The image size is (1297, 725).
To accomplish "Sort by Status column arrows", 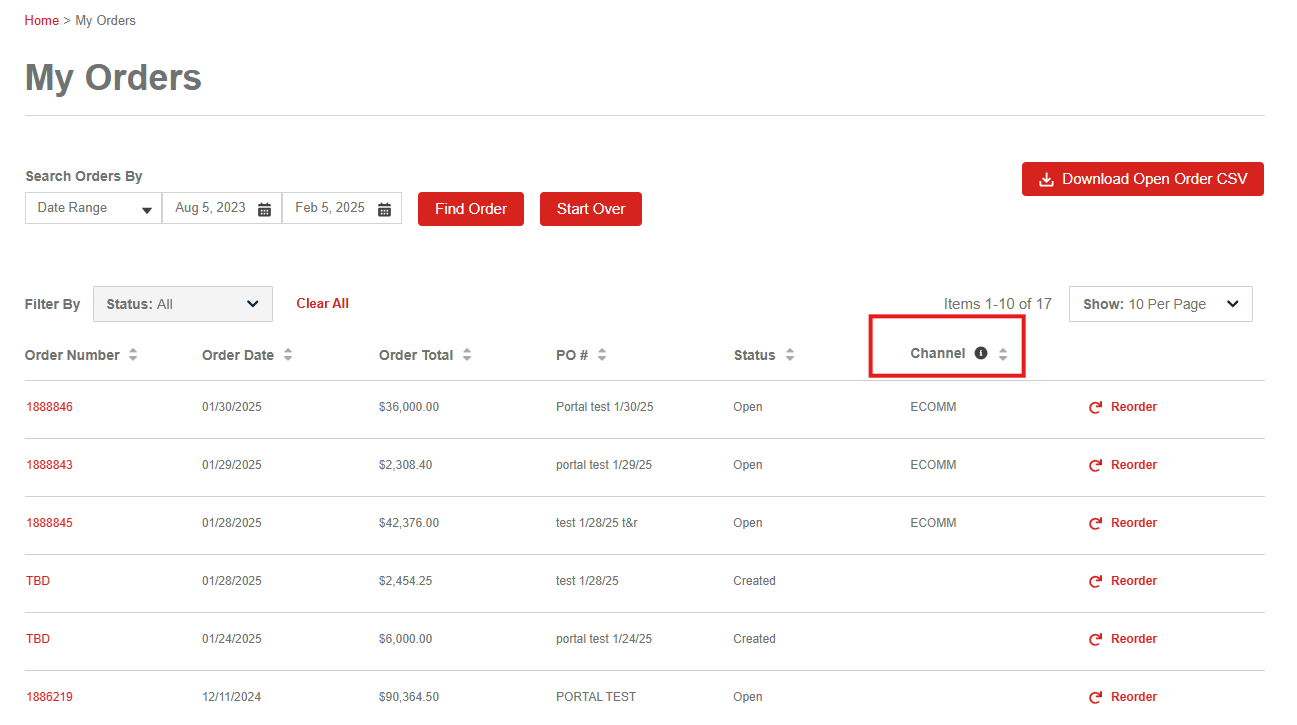I will coord(790,355).
